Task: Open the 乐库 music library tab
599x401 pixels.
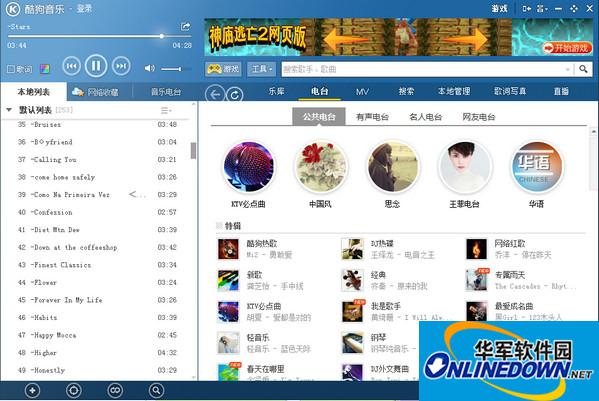Action: [x=276, y=91]
